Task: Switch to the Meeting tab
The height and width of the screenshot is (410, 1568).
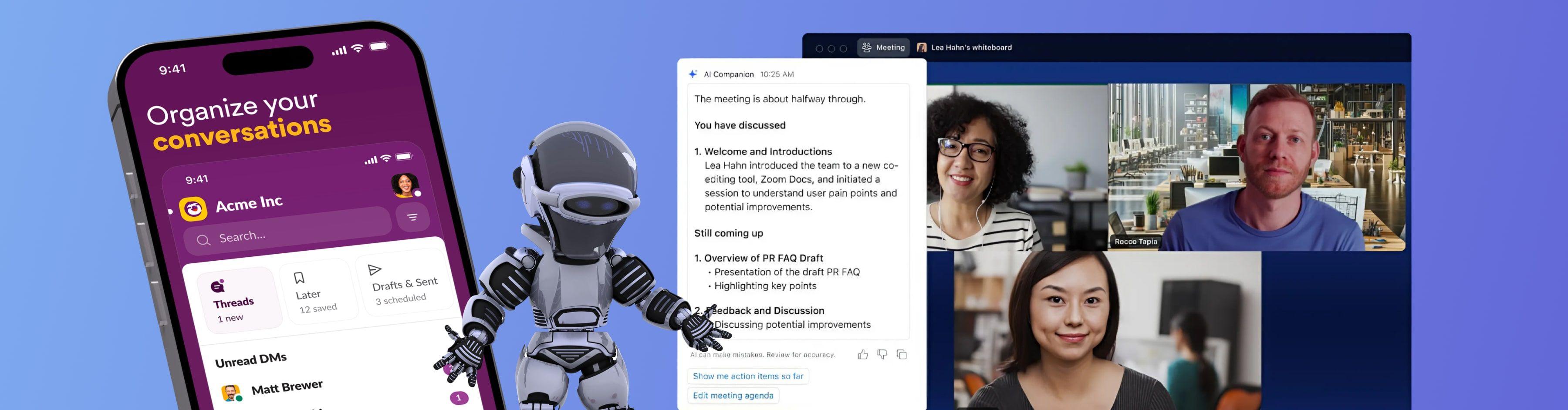Action: (883, 47)
